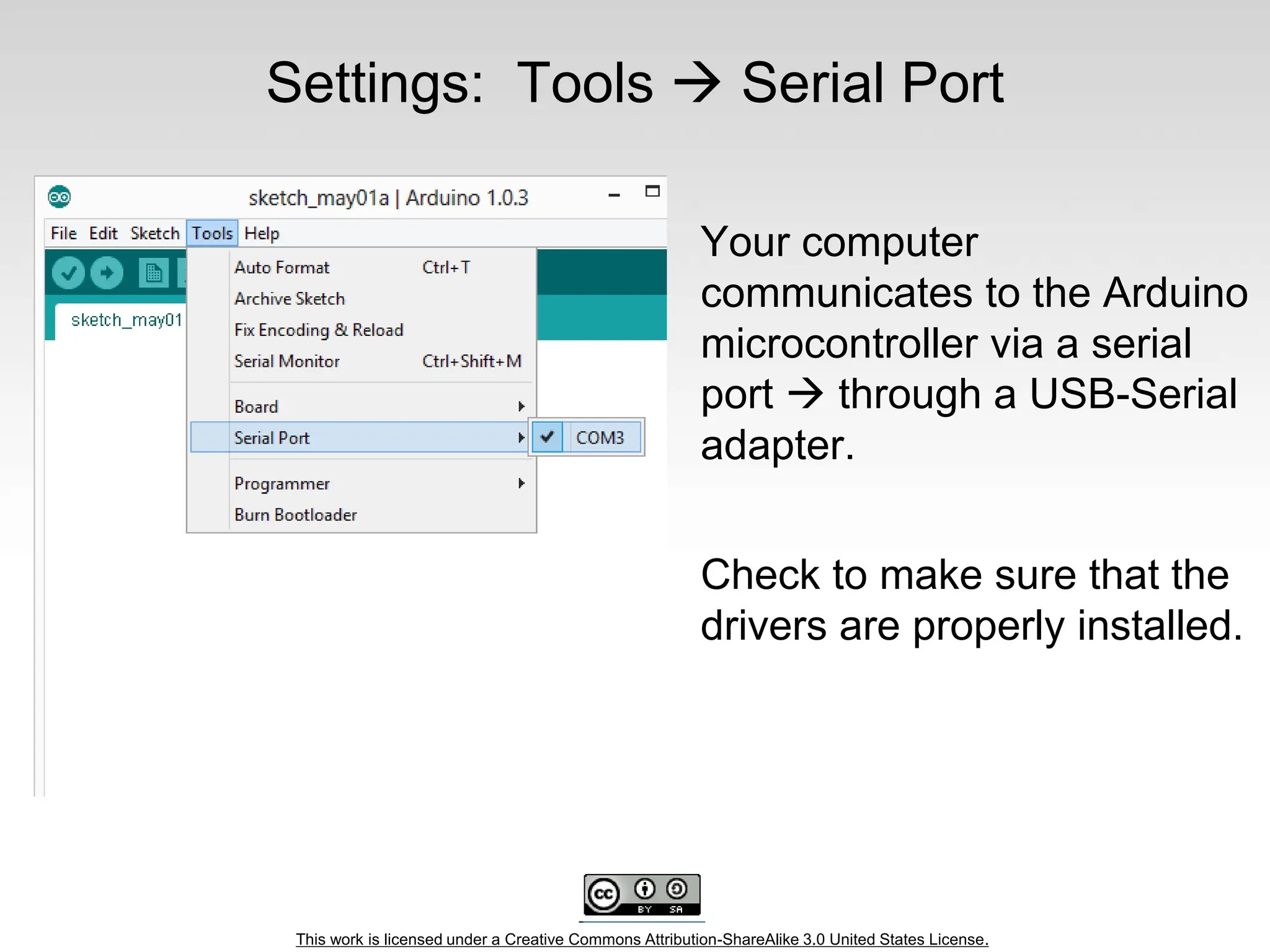The image size is (1270, 952).
Task: Maximize the Arduino window
Action: tap(652, 192)
